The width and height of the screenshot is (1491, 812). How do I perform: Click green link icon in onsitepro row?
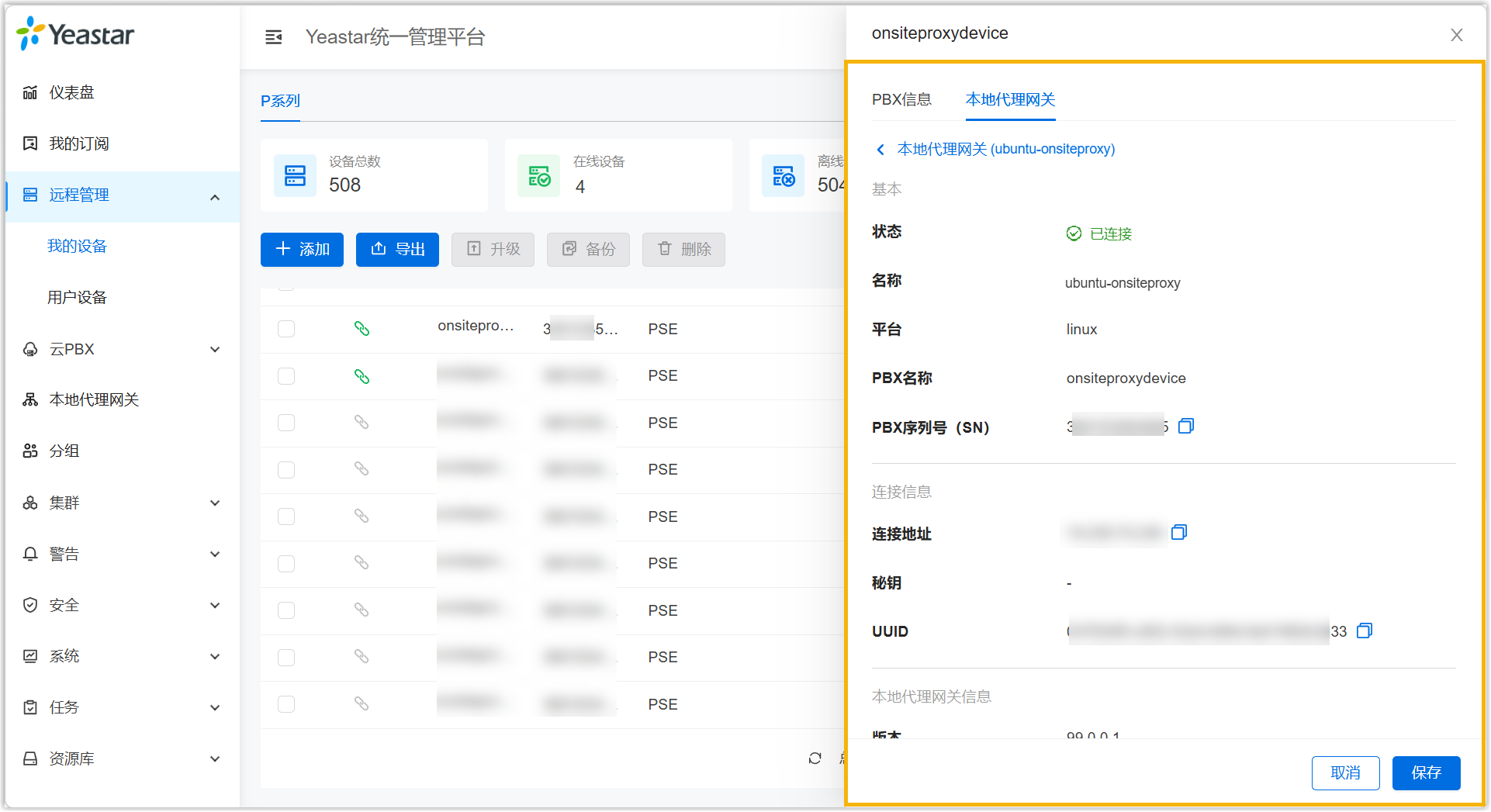tap(362, 329)
